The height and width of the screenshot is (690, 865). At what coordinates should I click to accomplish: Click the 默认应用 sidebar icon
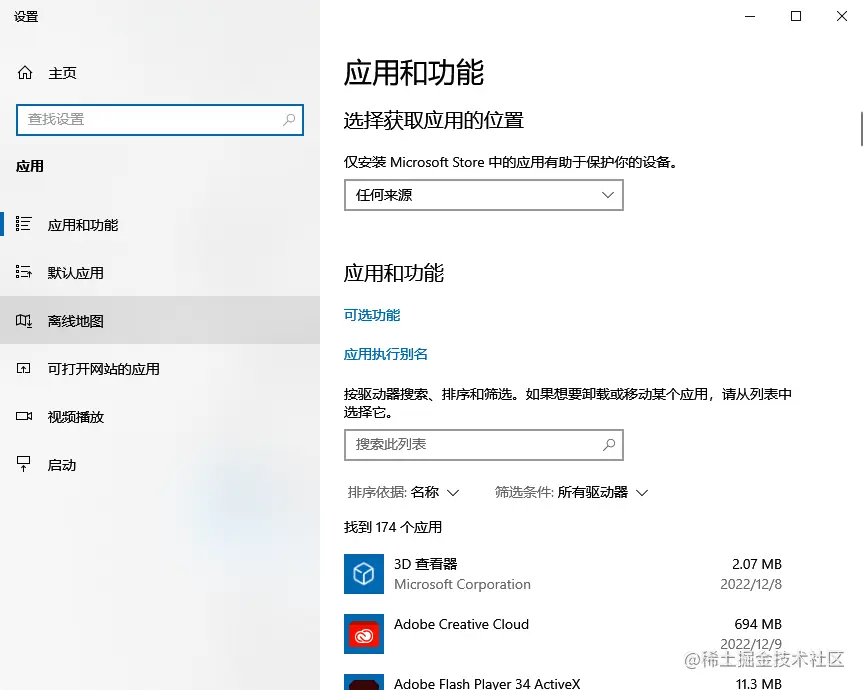23,272
